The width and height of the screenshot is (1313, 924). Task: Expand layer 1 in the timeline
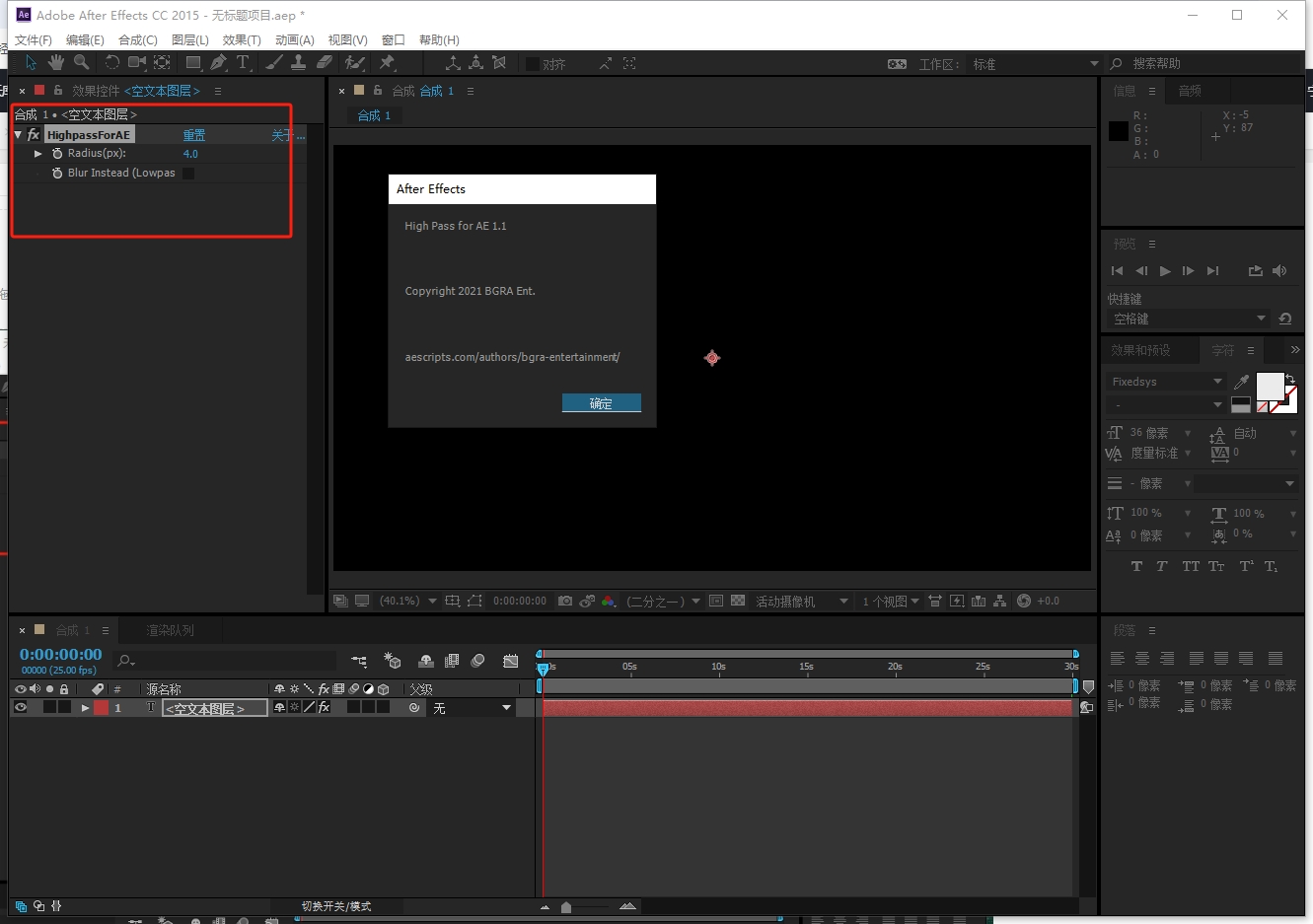click(85, 708)
